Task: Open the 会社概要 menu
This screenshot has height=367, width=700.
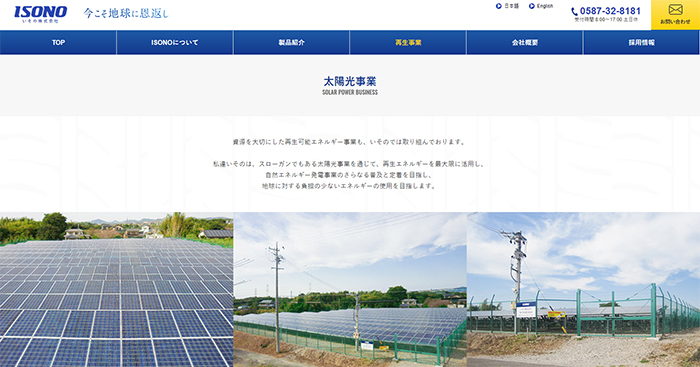Action: (525, 42)
